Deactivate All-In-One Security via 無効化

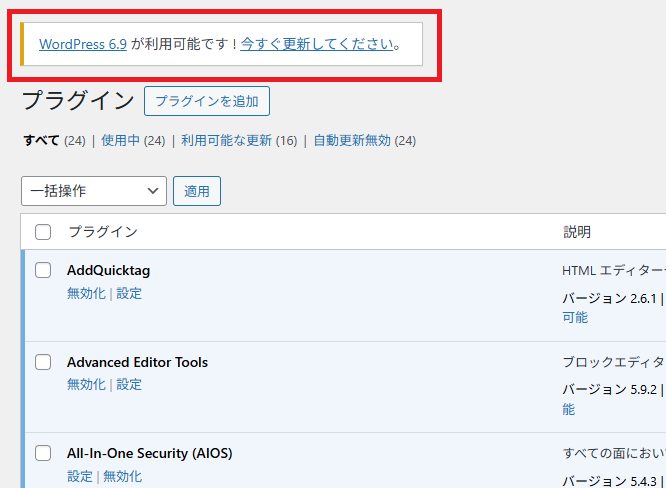click(123, 476)
